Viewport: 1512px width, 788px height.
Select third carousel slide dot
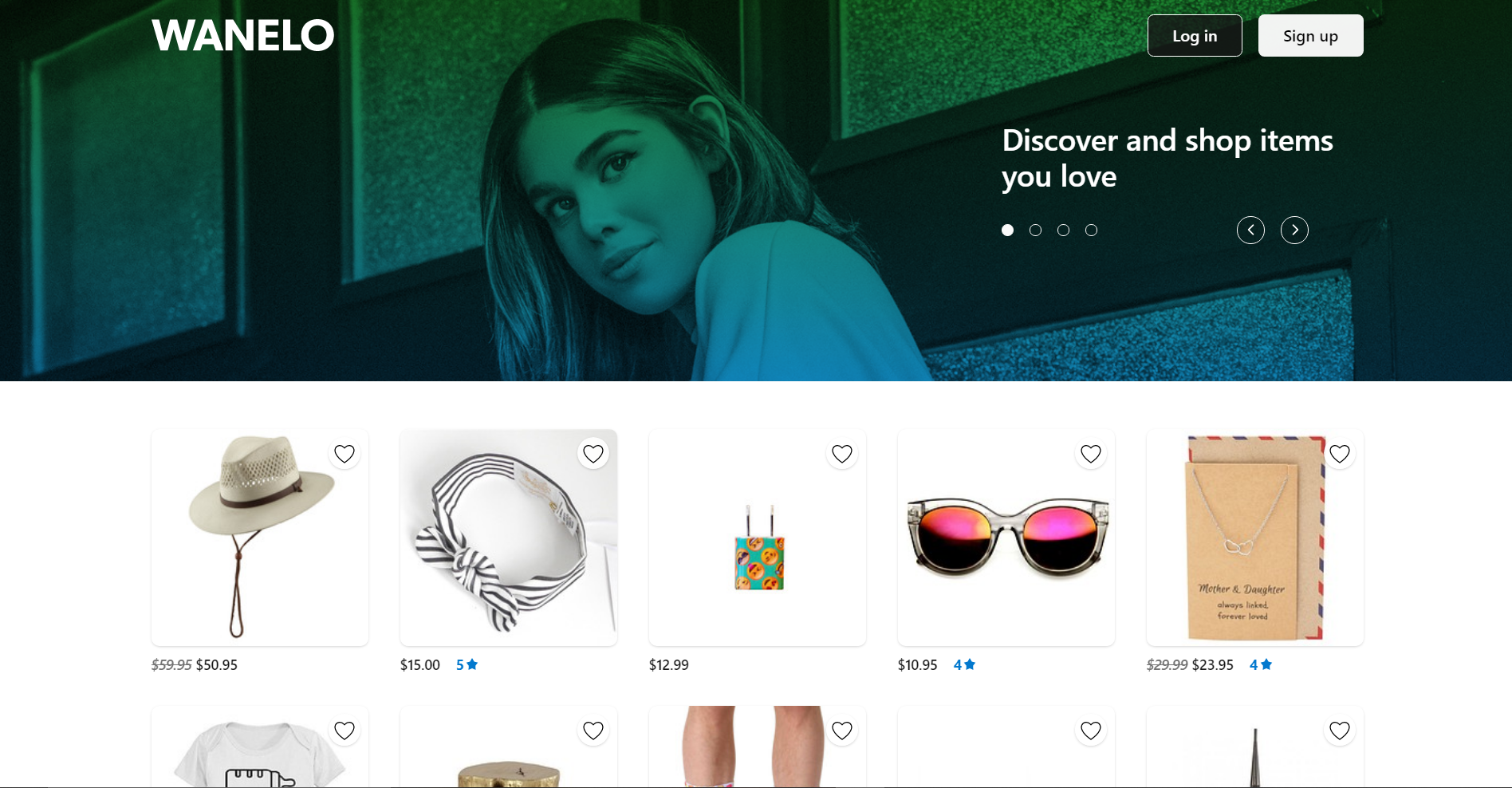(x=1064, y=230)
